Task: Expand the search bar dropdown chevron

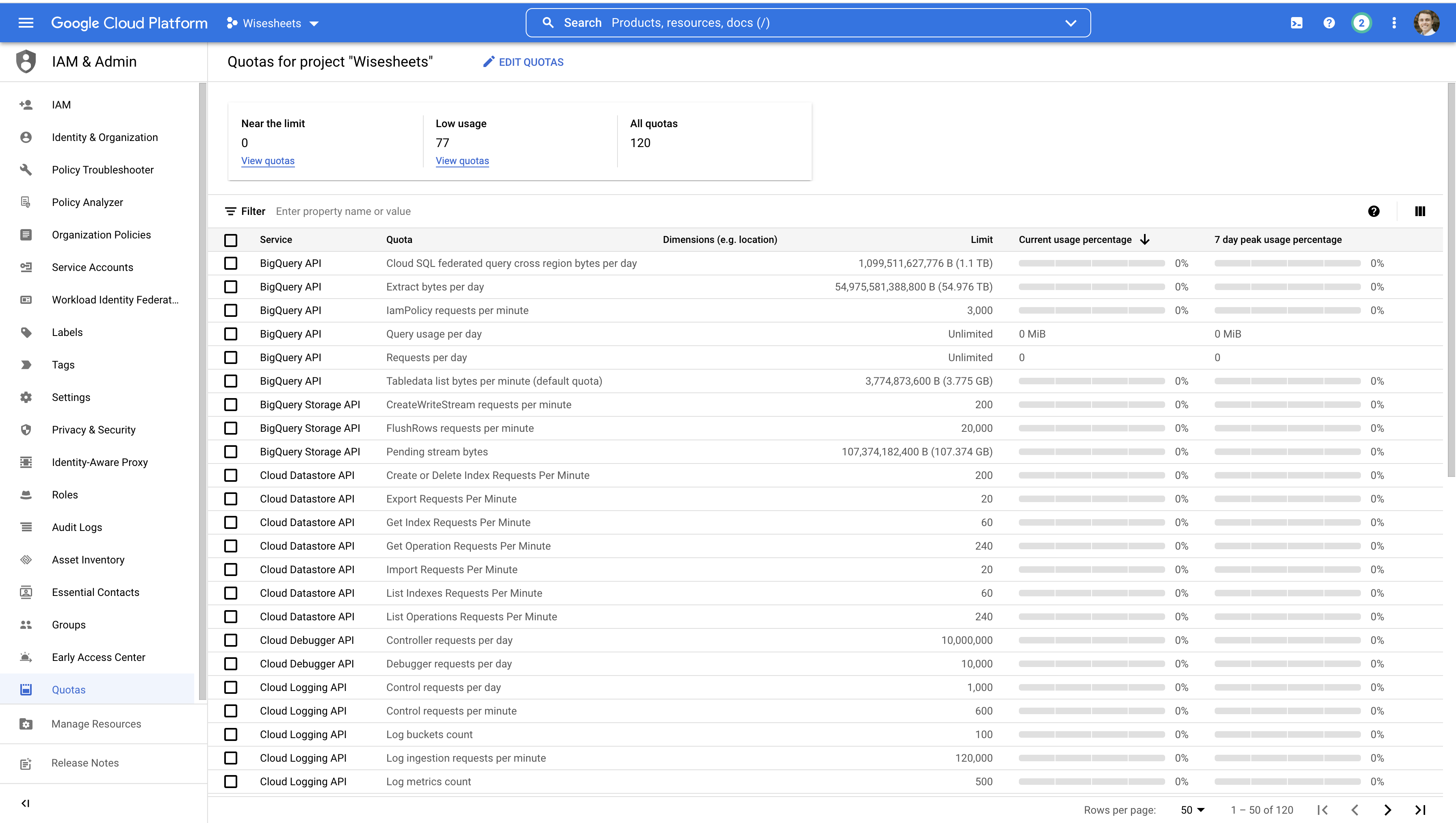Action: coord(1070,23)
